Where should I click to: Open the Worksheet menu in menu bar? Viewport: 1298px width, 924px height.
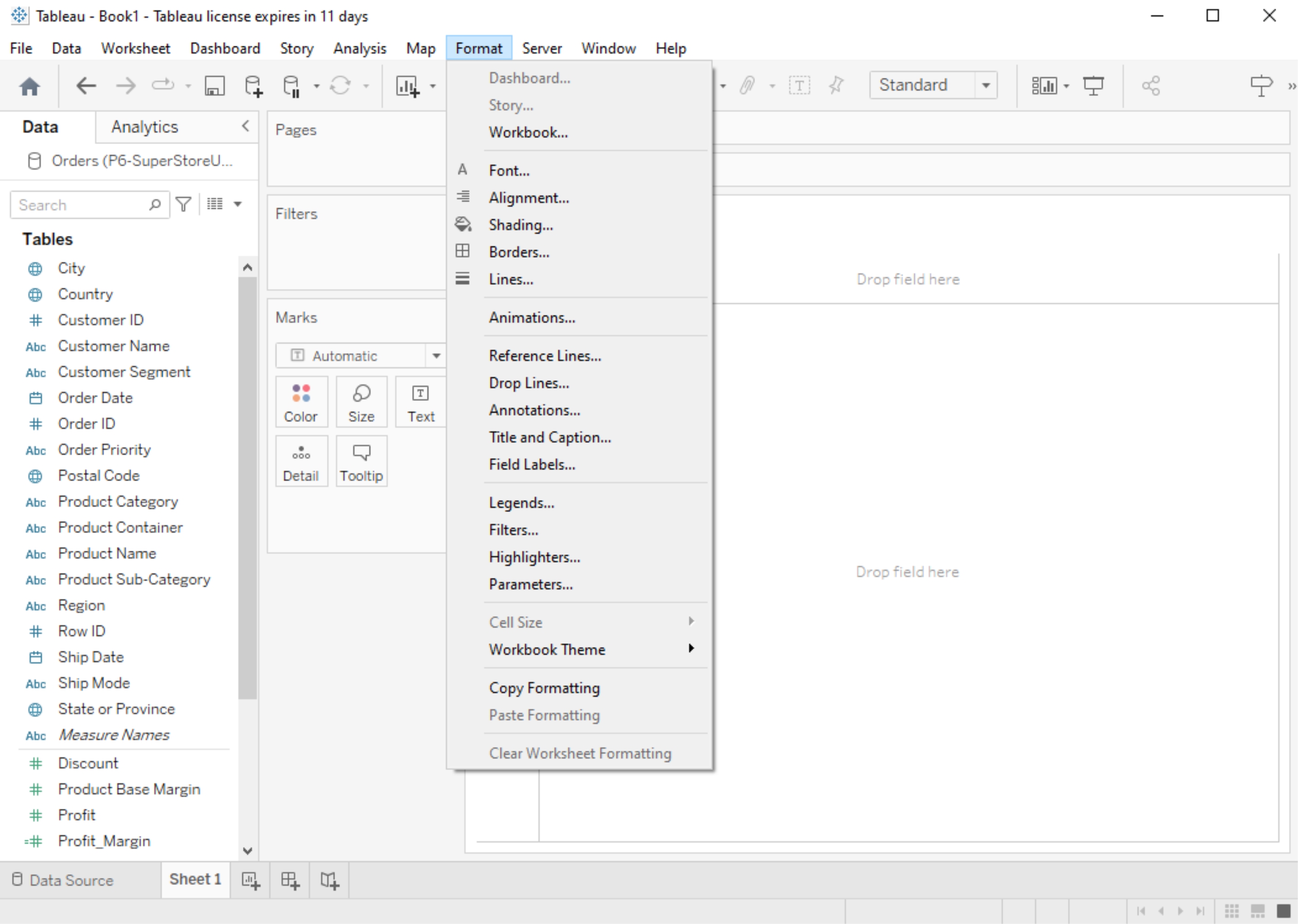136,48
